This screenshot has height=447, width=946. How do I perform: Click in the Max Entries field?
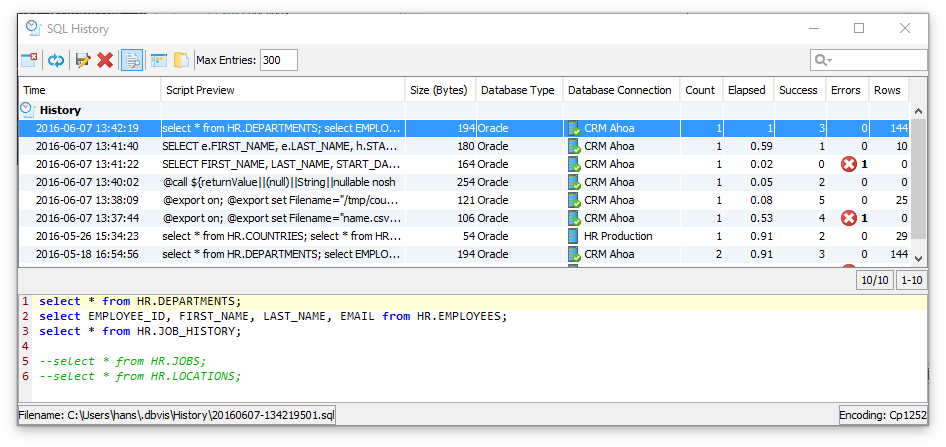[279, 60]
